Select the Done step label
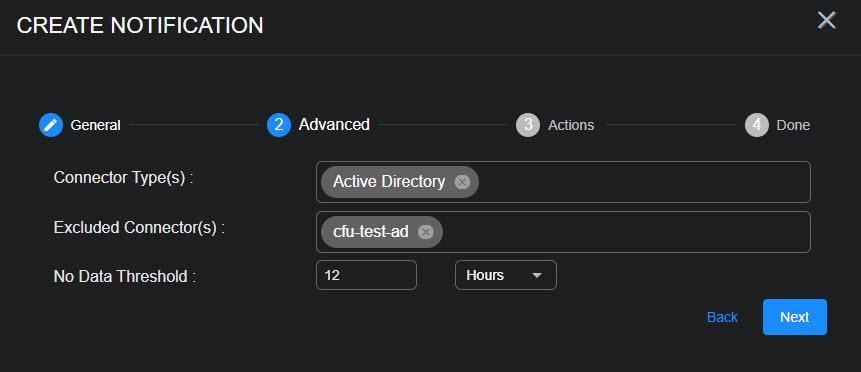The image size is (861, 372). click(x=793, y=125)
